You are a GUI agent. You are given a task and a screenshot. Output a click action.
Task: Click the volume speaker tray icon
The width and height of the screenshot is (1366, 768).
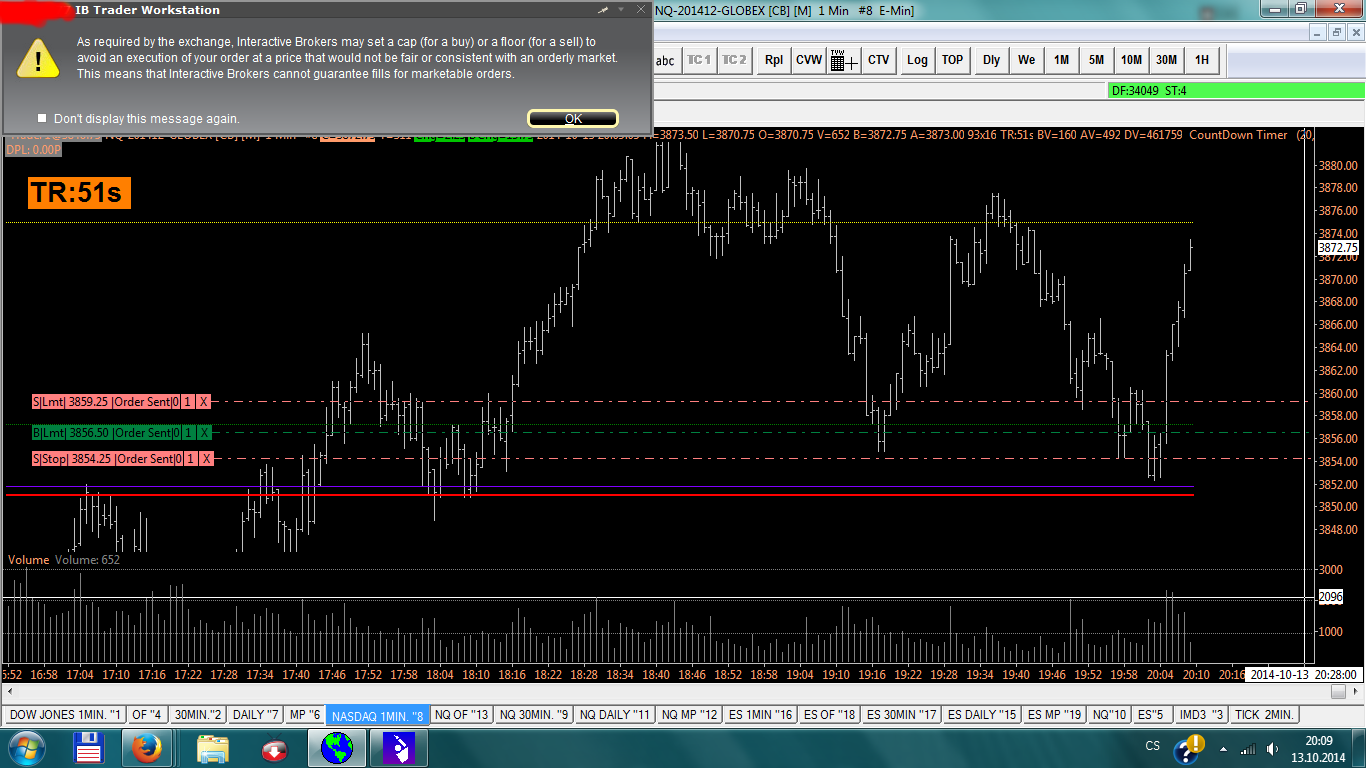point(1271,749)
